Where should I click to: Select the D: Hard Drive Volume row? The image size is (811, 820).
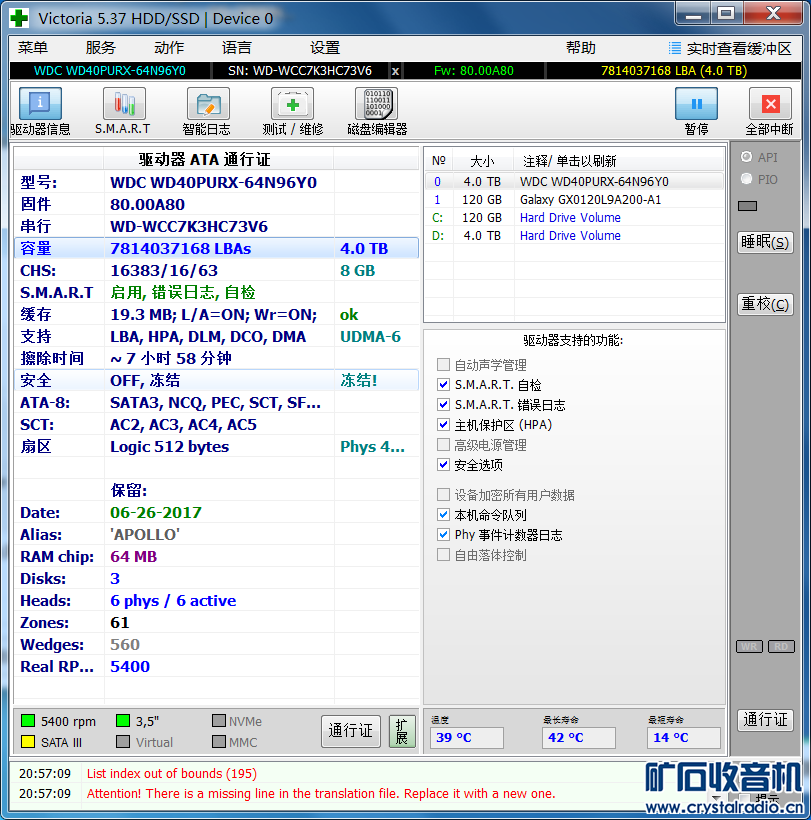coord(574,235)
